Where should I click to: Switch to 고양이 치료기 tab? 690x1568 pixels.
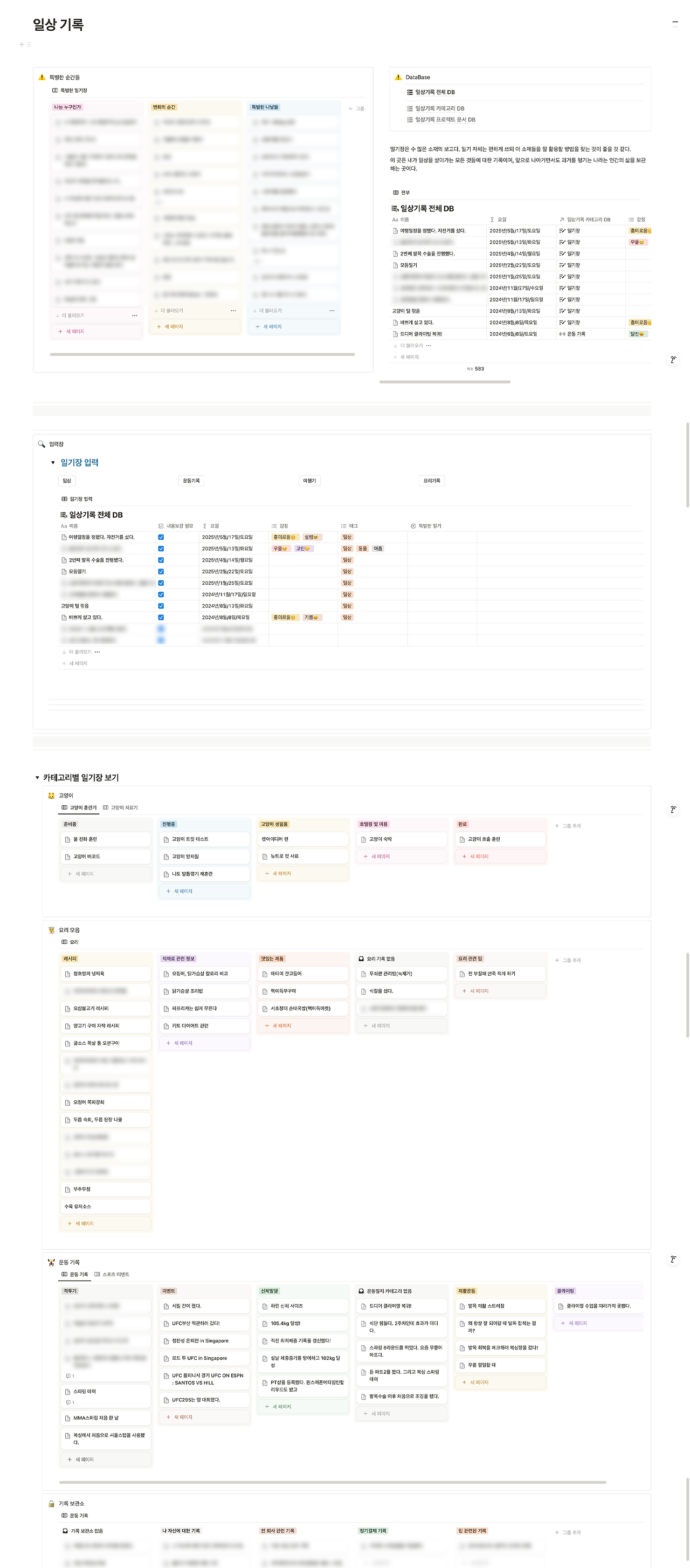[x=120, y=807]
